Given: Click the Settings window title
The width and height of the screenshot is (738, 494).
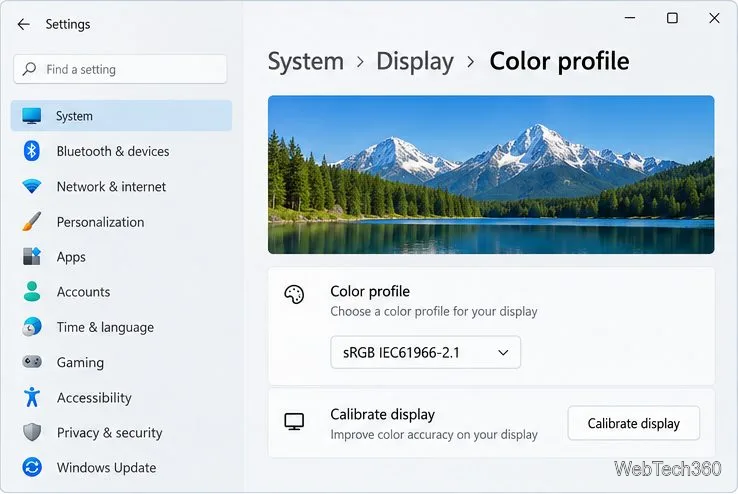Looking at the screenshot, I should (x=68, y=24).
